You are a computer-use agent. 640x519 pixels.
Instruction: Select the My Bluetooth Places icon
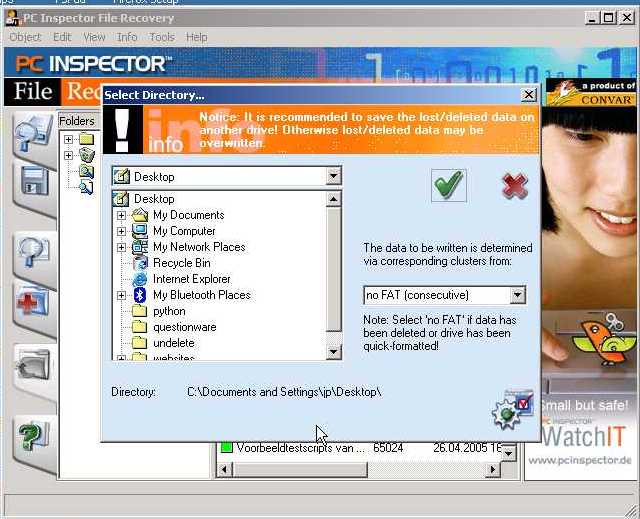140,295
